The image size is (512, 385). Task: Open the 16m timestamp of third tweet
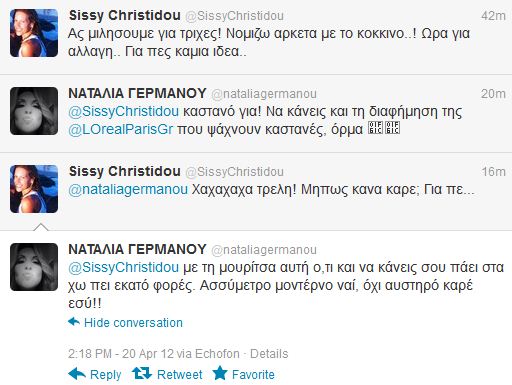[x=494, y=172]
